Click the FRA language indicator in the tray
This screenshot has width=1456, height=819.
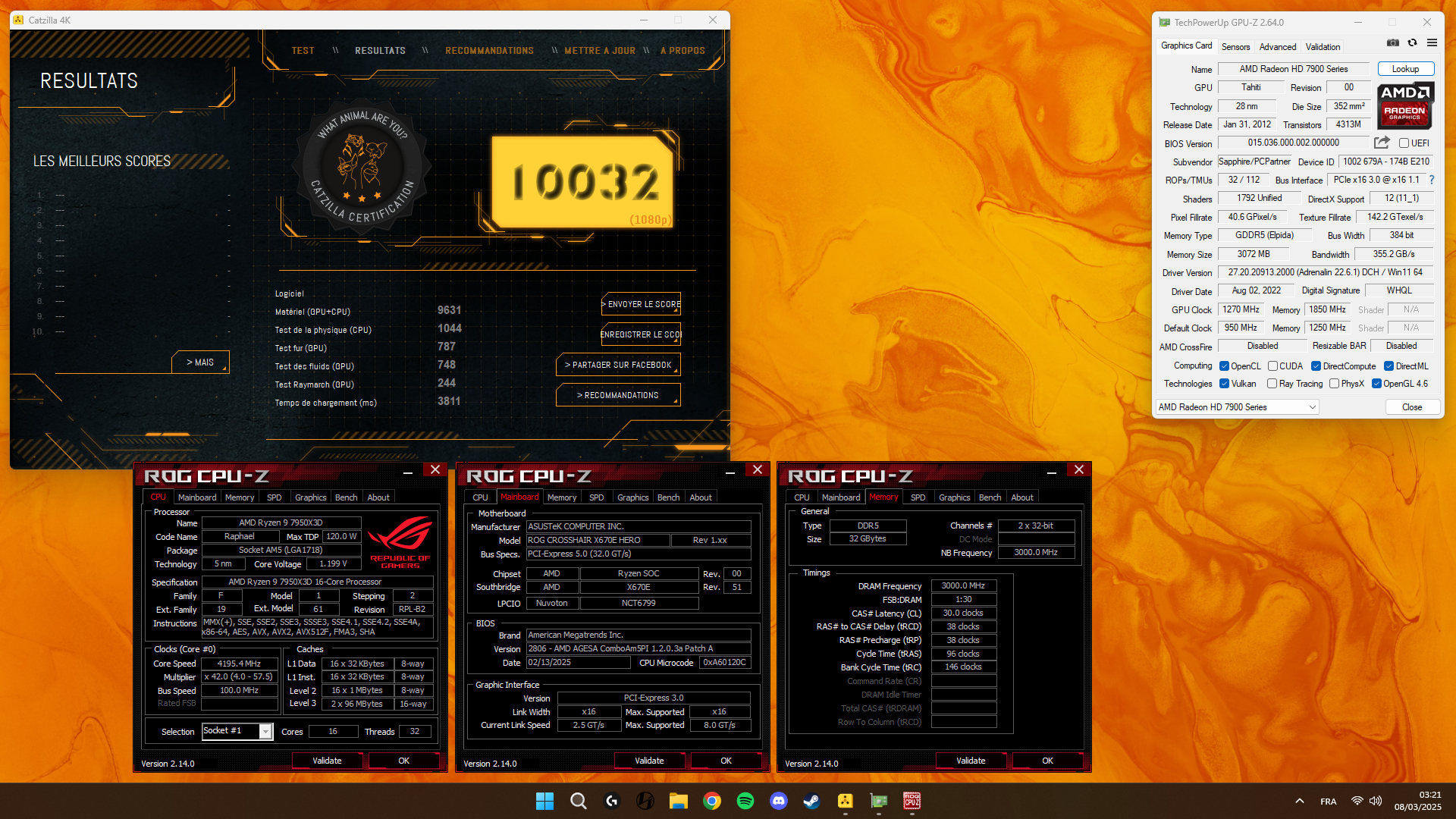pyautogui.click(x=1329, y=802)
